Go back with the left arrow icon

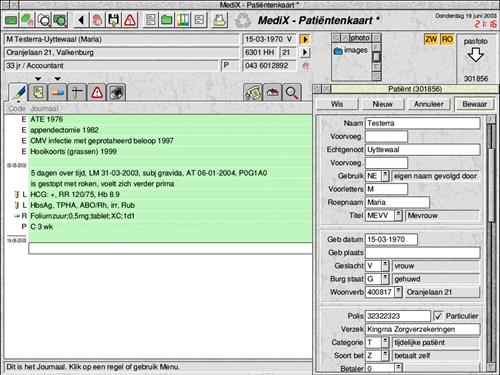pos(80,20)
